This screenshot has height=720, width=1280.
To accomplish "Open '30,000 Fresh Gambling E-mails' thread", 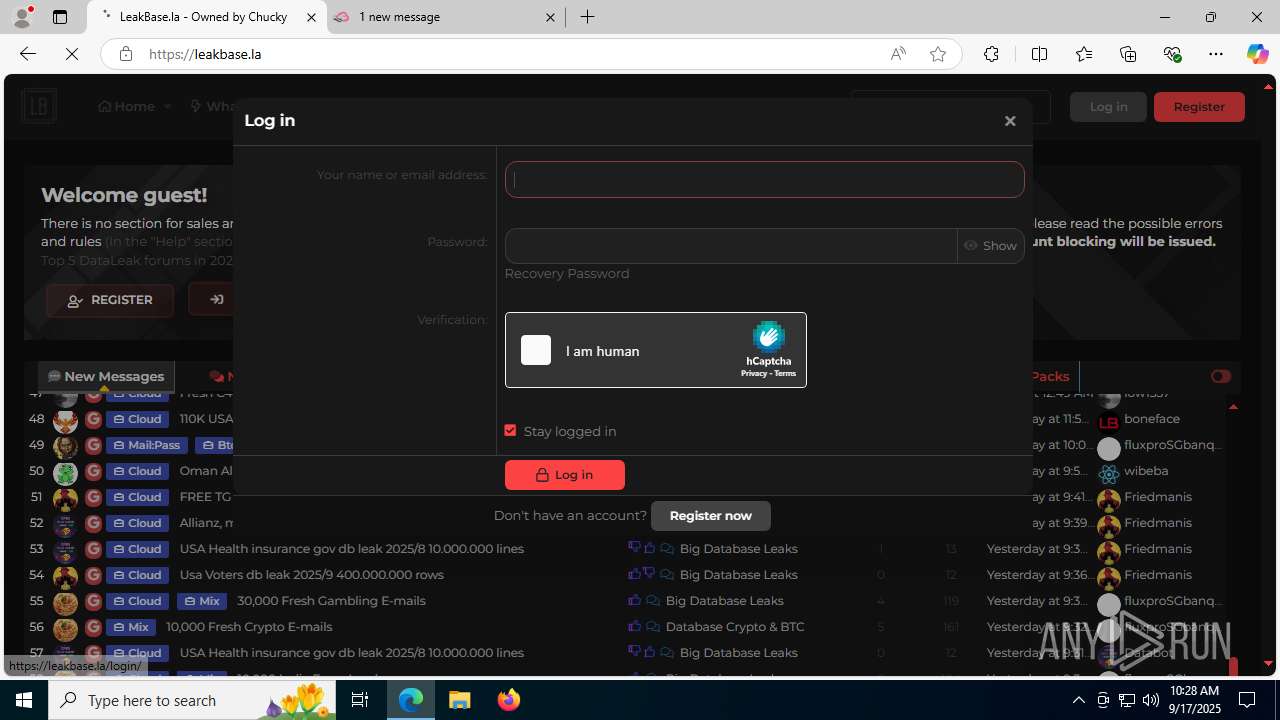I will (331, 601).
